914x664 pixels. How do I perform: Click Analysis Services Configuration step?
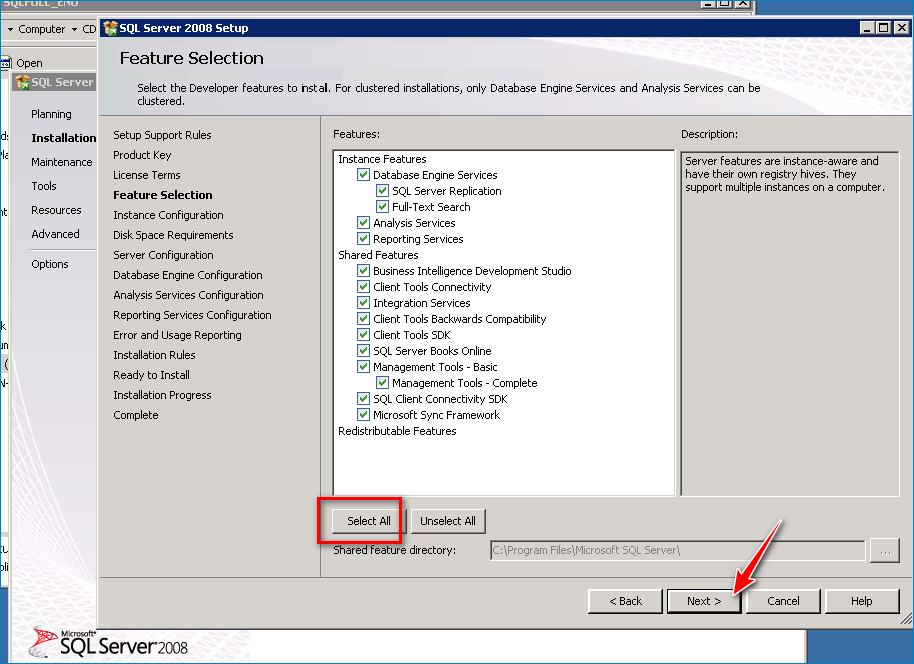[188, 295]
